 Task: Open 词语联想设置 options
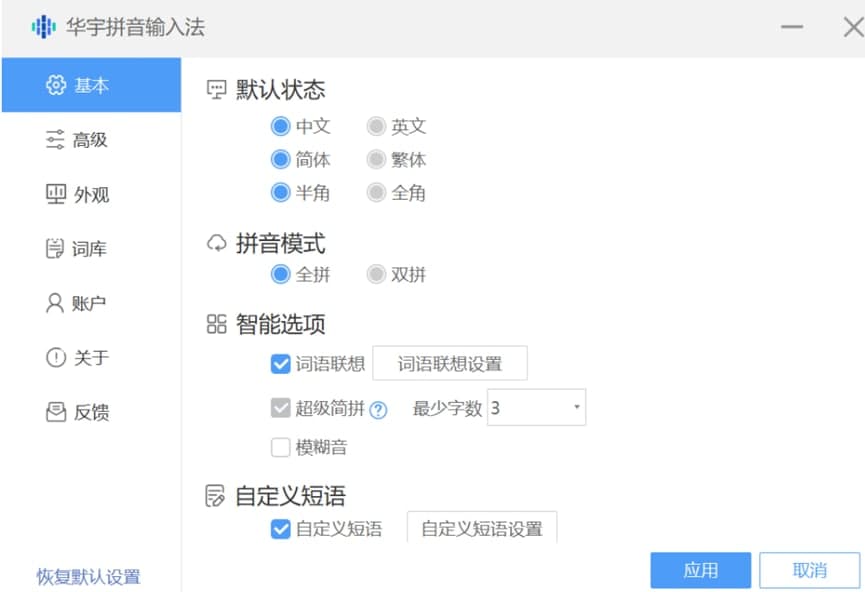point(450,364)
